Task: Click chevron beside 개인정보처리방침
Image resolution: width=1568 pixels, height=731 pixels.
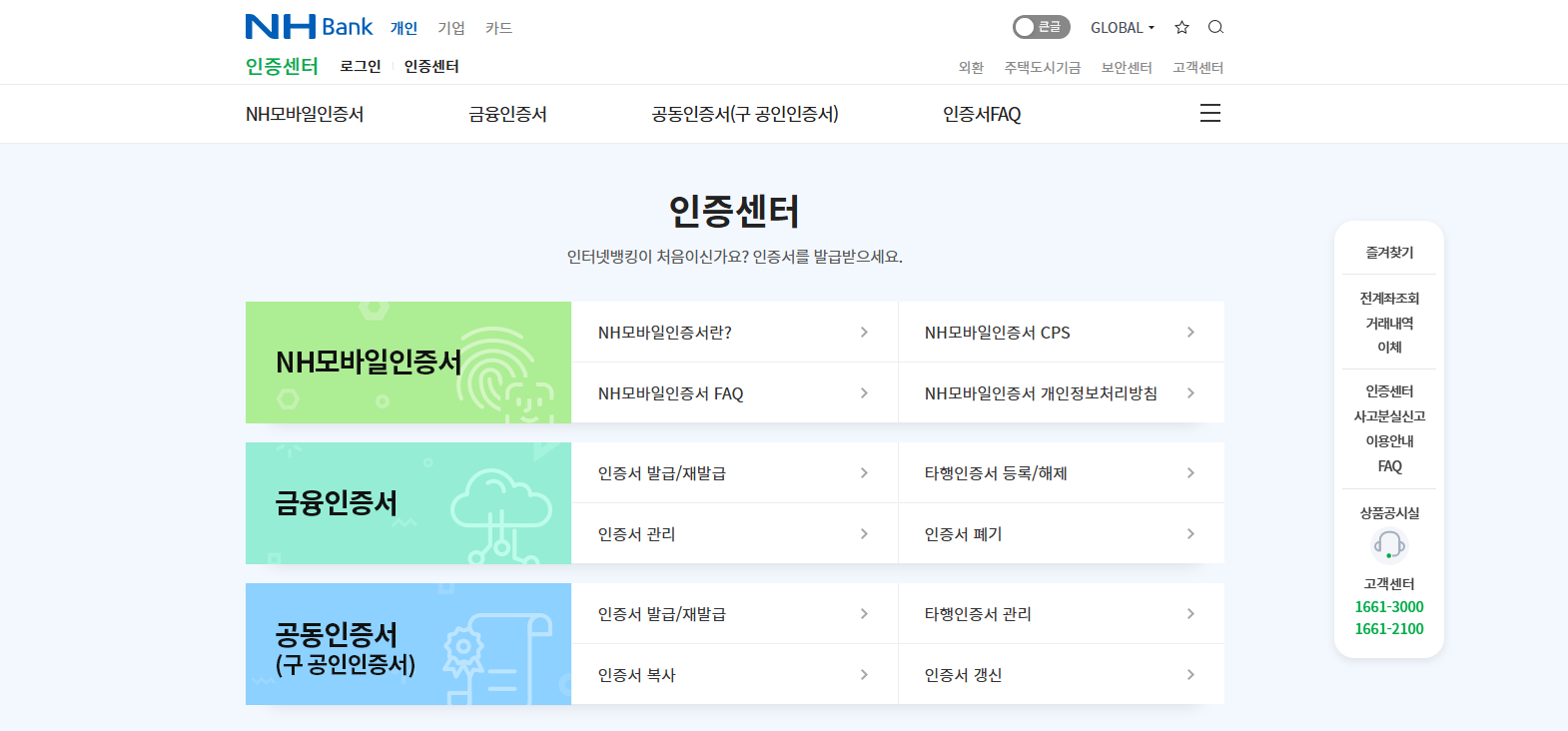Action: (1190, 393)
